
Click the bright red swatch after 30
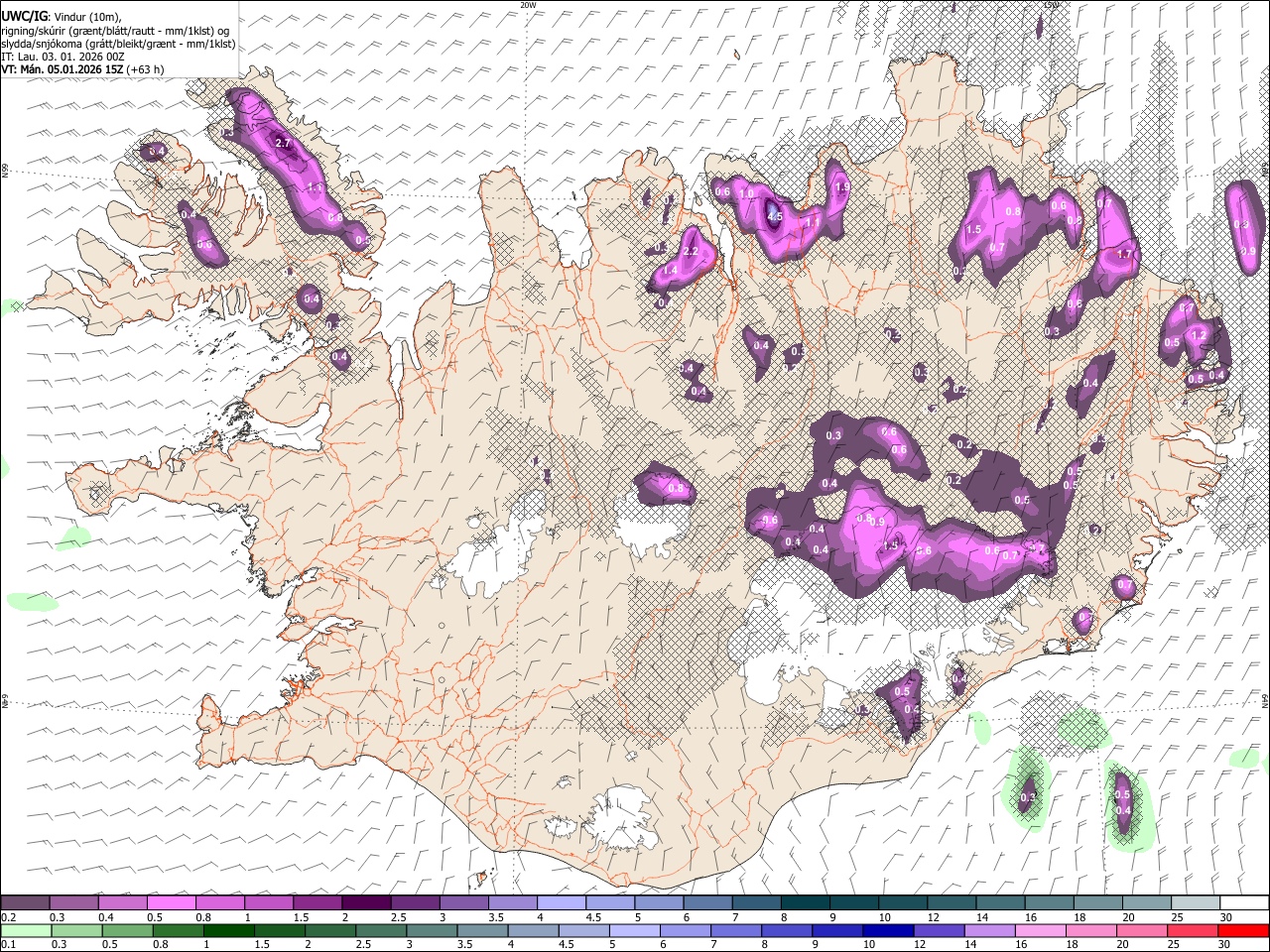tap(1242, 930)
